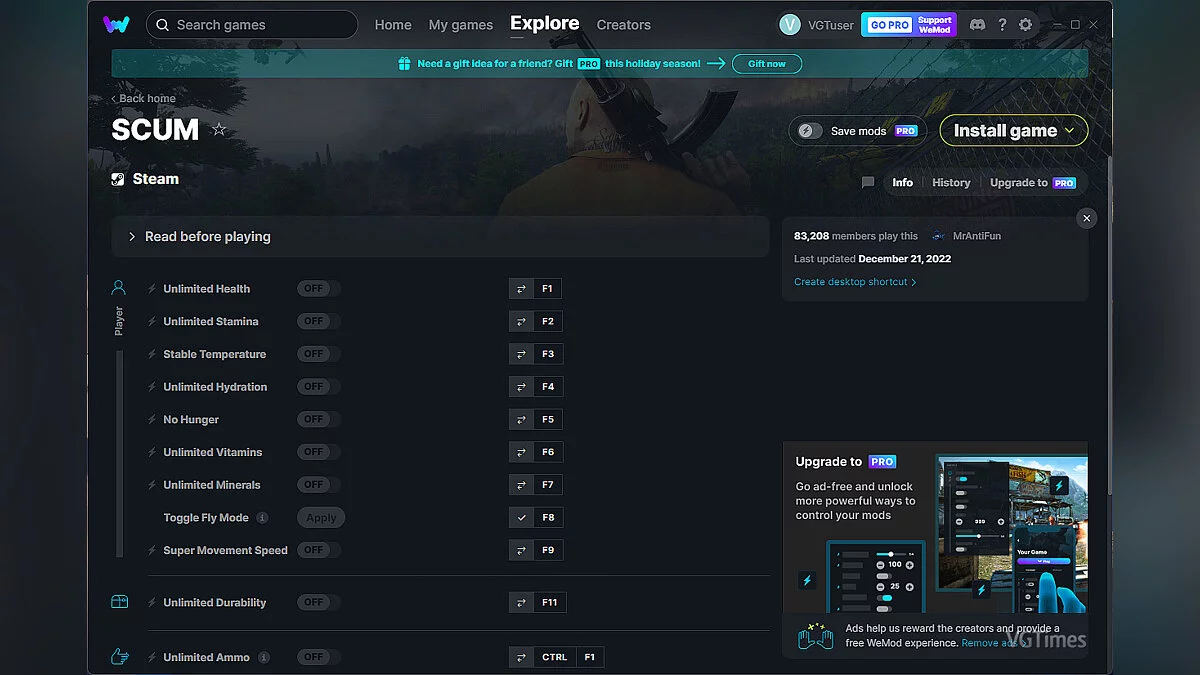The width and height of the screenshot is (1200, 675).
Task: Click the CTRL key box for Unlimited Ammo
Action: 555,657
